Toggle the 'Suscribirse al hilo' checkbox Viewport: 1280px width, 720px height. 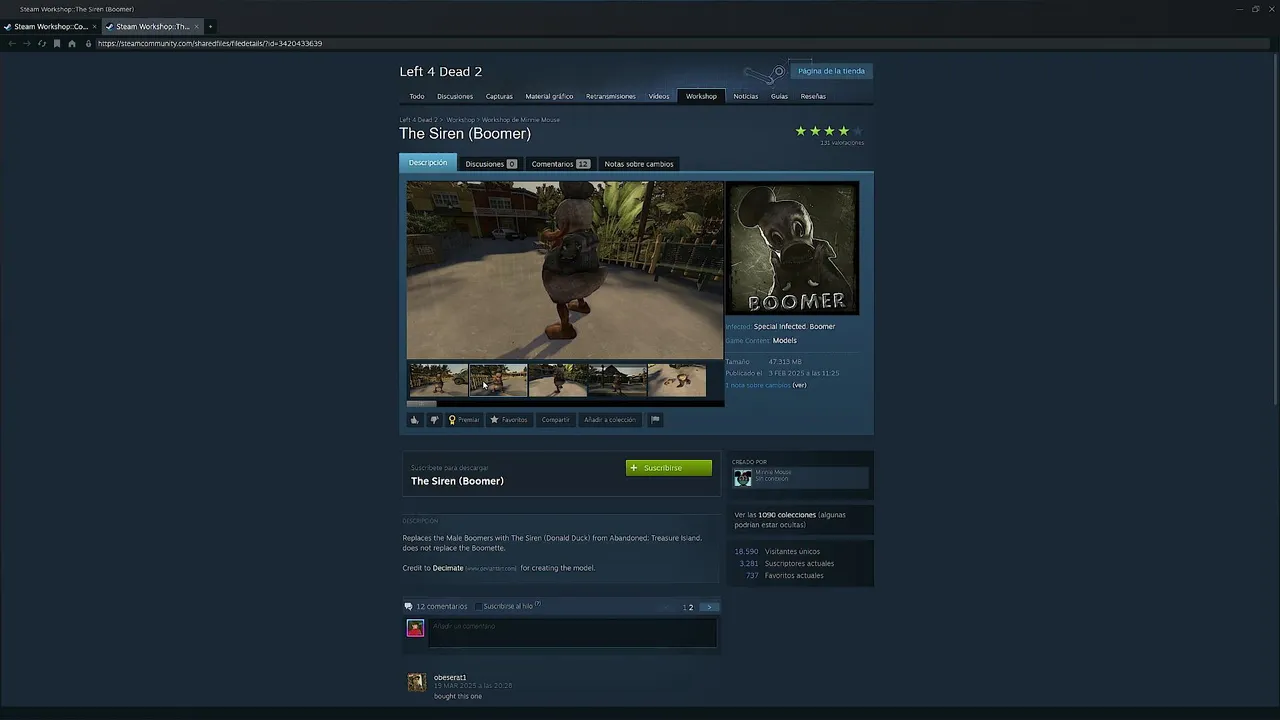coord(478,606)
